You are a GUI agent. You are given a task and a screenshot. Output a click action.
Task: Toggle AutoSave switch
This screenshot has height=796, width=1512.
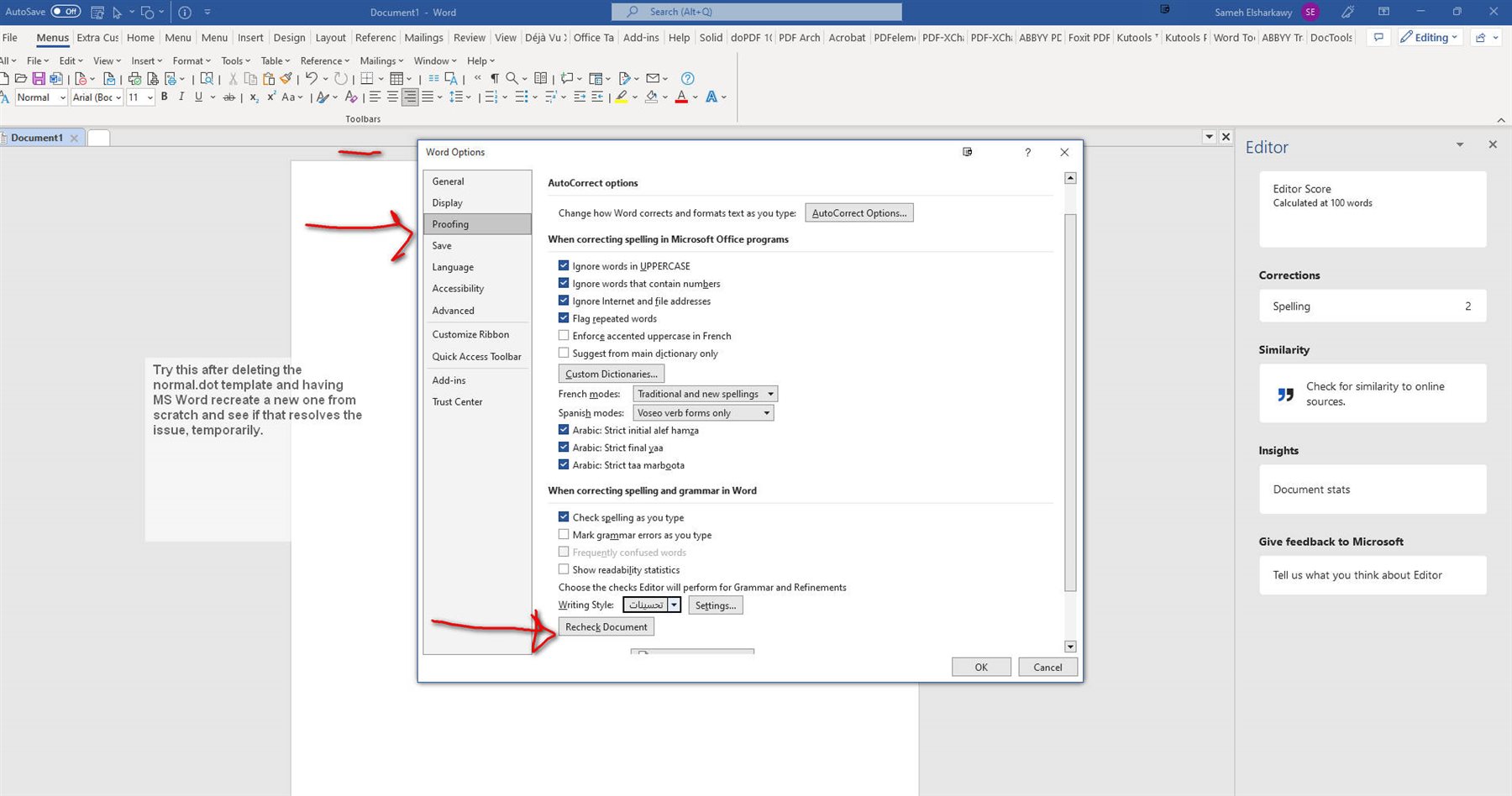[66, 12]
